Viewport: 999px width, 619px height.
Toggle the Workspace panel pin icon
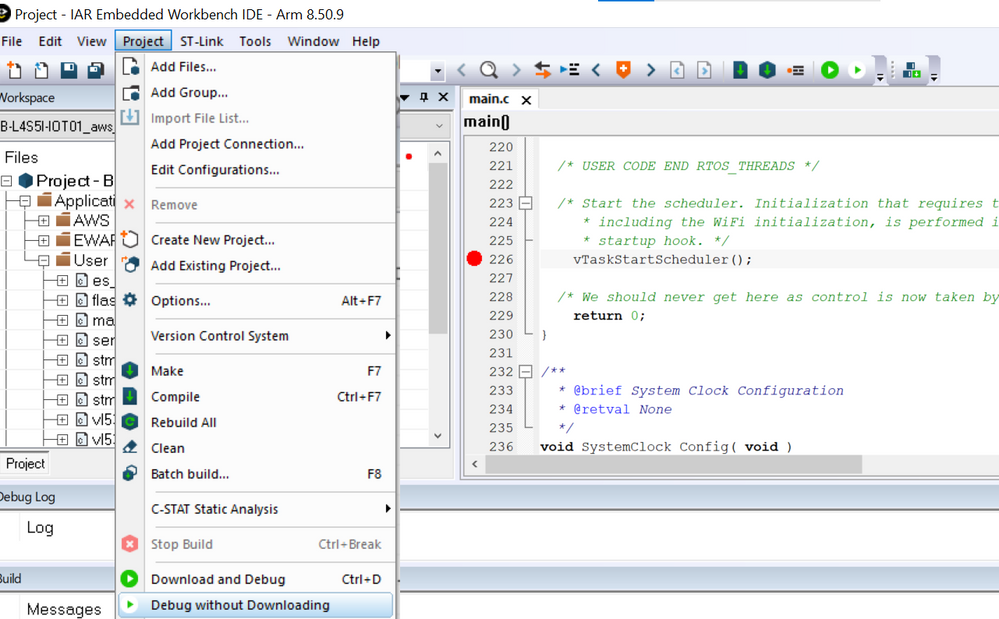click(x=424, y=97)
